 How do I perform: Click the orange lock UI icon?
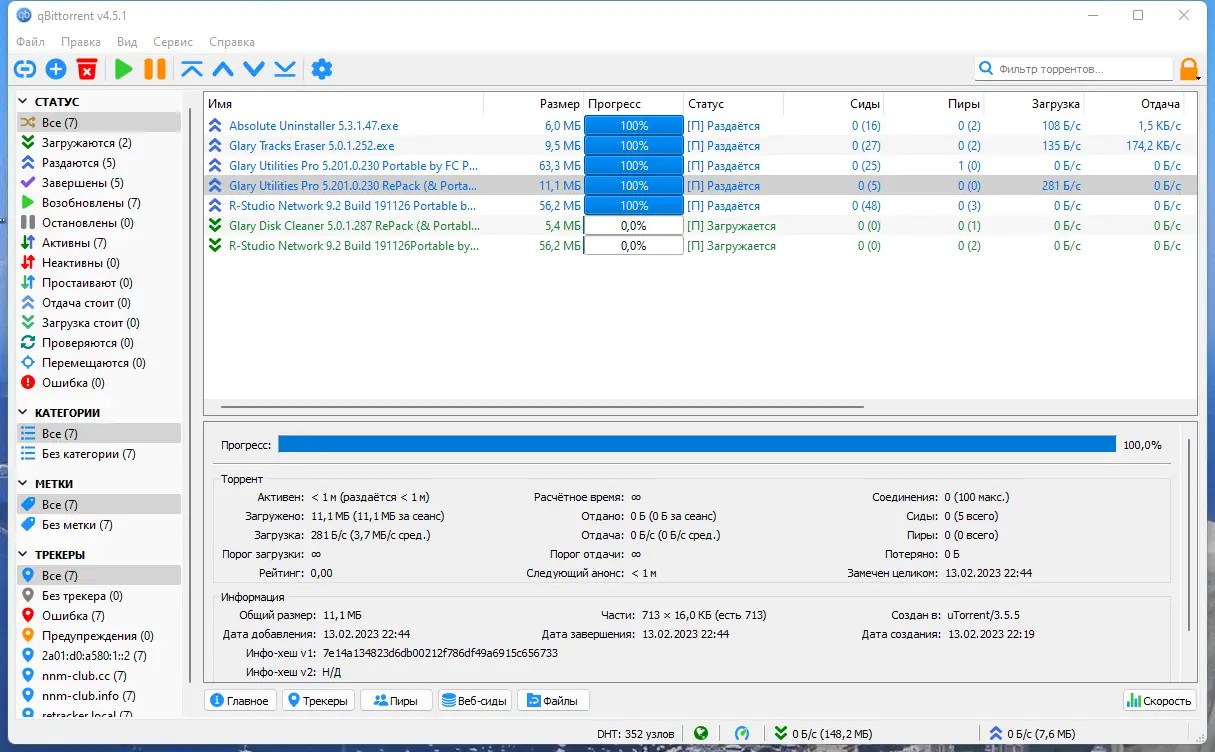pos(1189,69)
